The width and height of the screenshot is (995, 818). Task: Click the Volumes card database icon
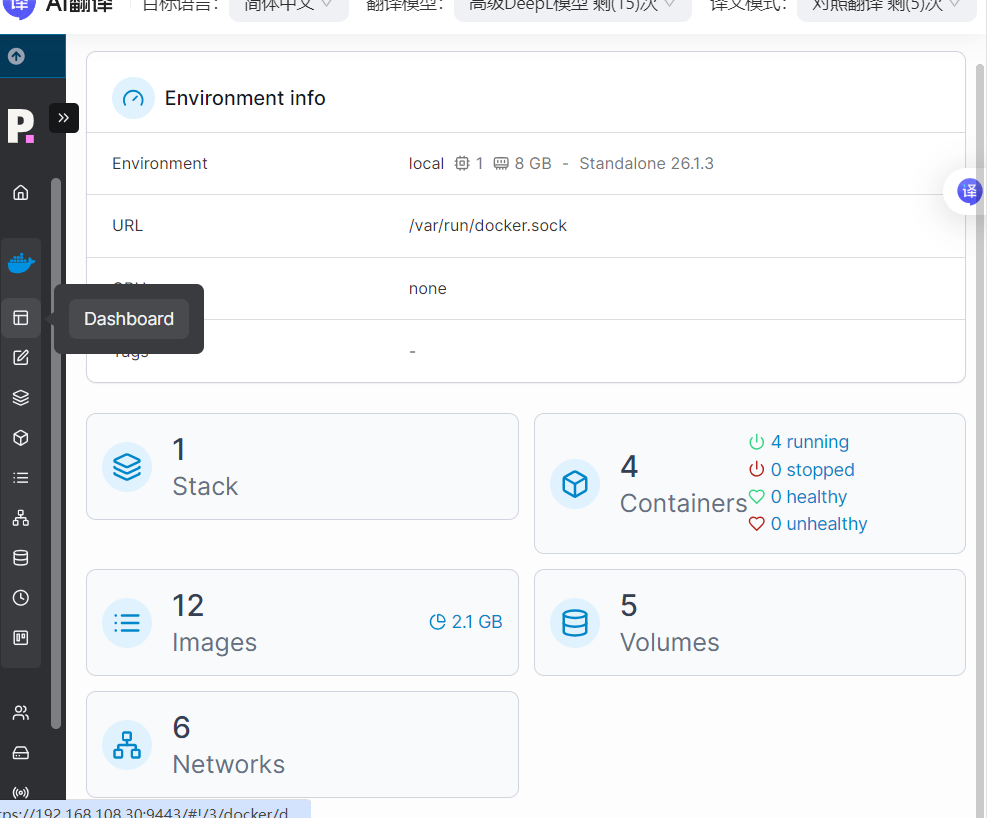(575, 623)
